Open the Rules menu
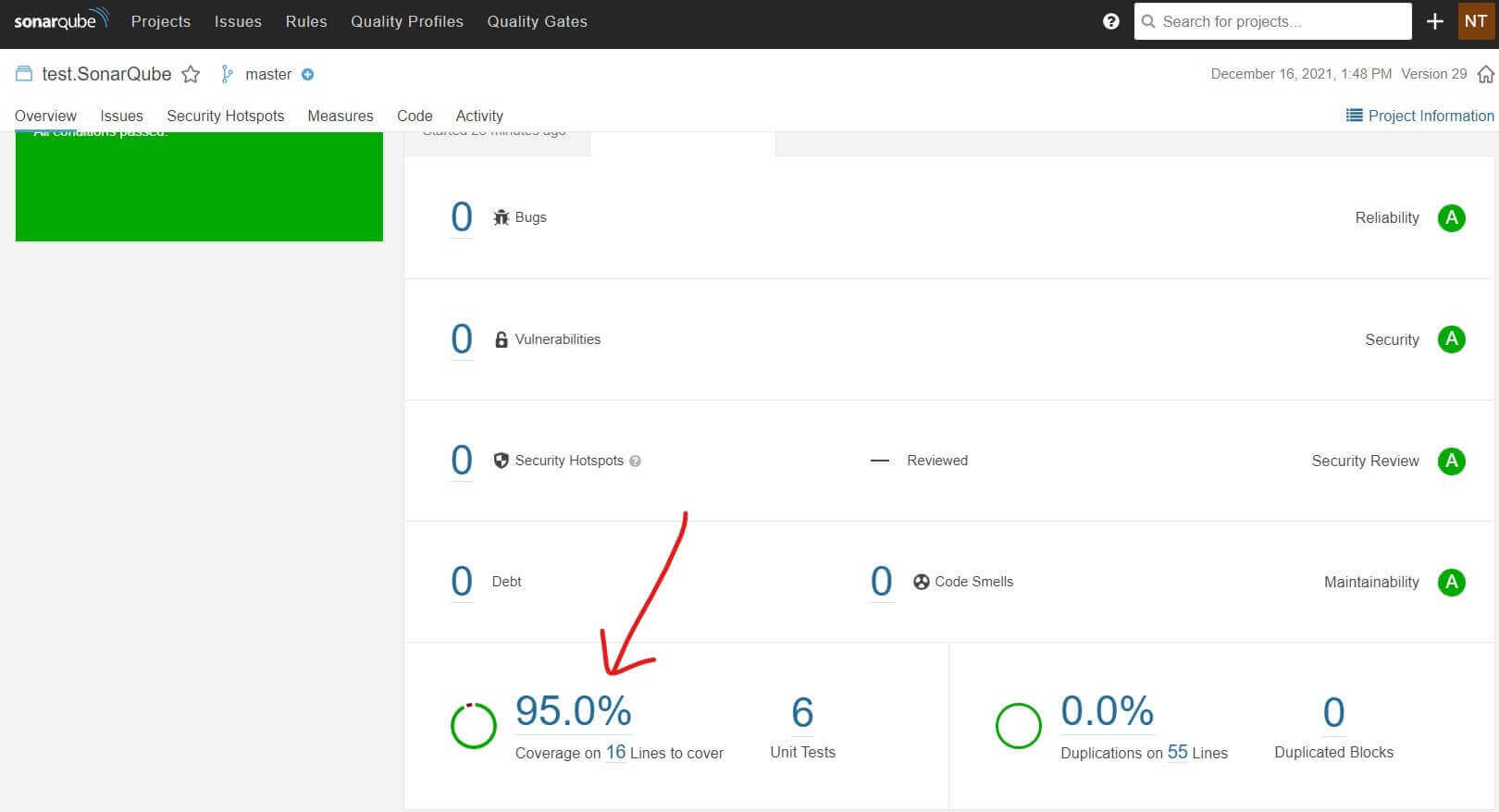 [x=306, y=21]
